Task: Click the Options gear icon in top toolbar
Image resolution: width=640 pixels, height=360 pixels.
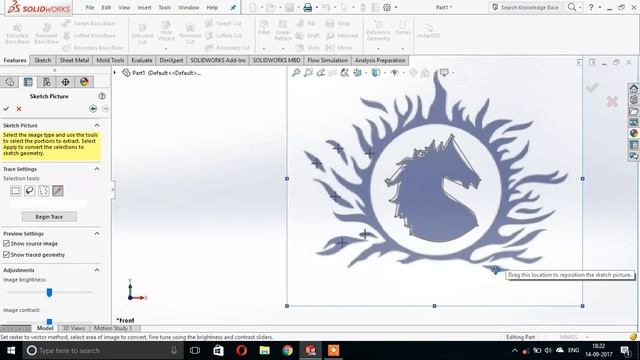Action: tap(387, 7)
